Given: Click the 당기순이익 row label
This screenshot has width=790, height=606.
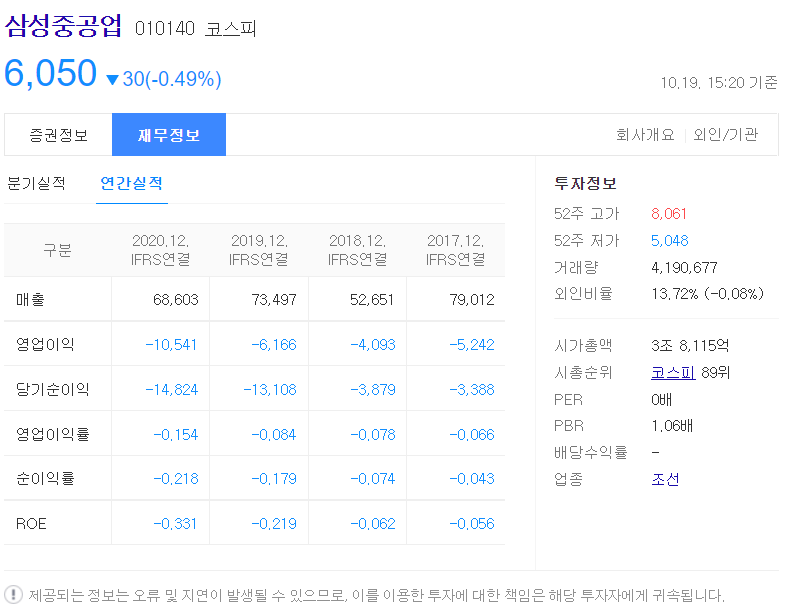Looking at the screenshot, I should pos(52,389).
